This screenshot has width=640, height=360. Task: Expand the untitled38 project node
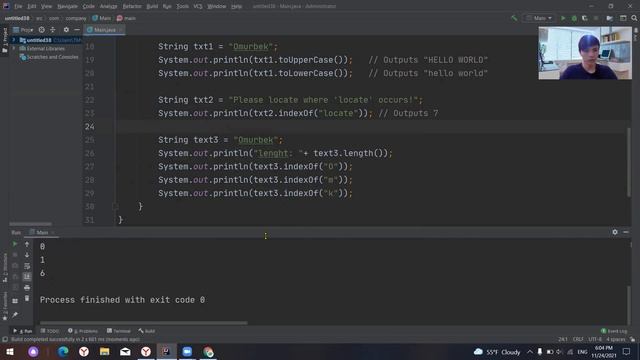(14, 40)
